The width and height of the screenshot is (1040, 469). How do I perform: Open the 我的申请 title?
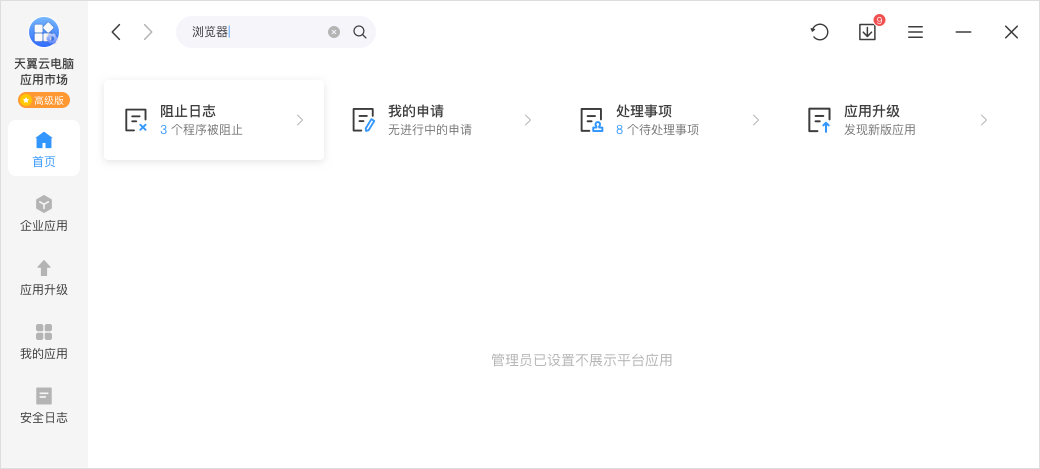pyautogui.click(x=416, y=111)
